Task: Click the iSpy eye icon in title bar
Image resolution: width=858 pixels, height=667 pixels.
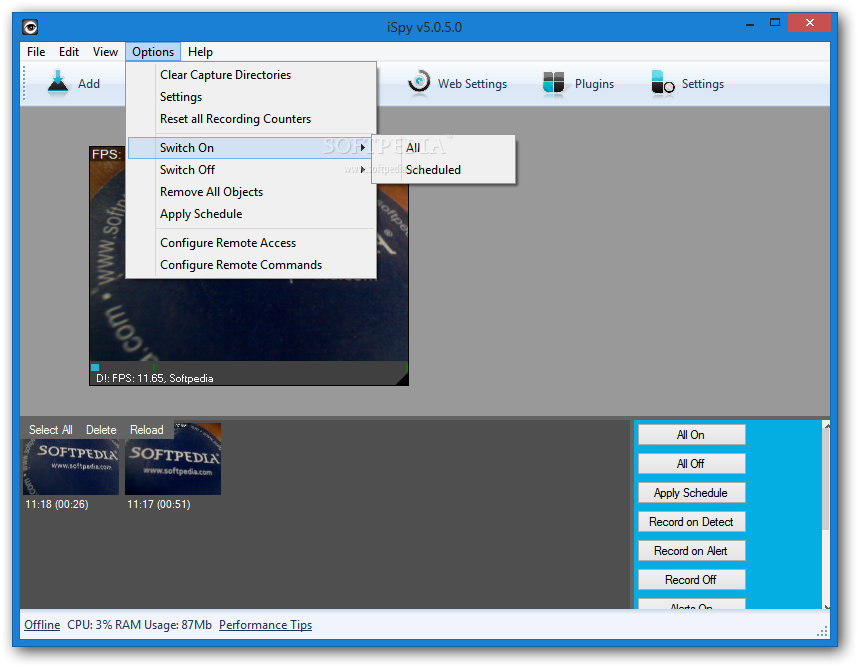Action: [x=30, y=26]
